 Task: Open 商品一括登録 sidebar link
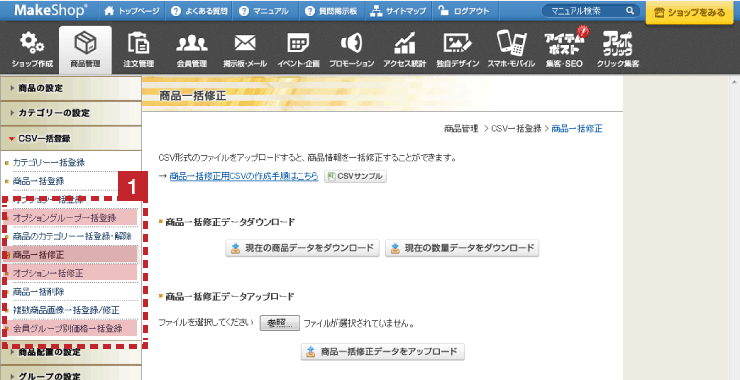point(38,181)
